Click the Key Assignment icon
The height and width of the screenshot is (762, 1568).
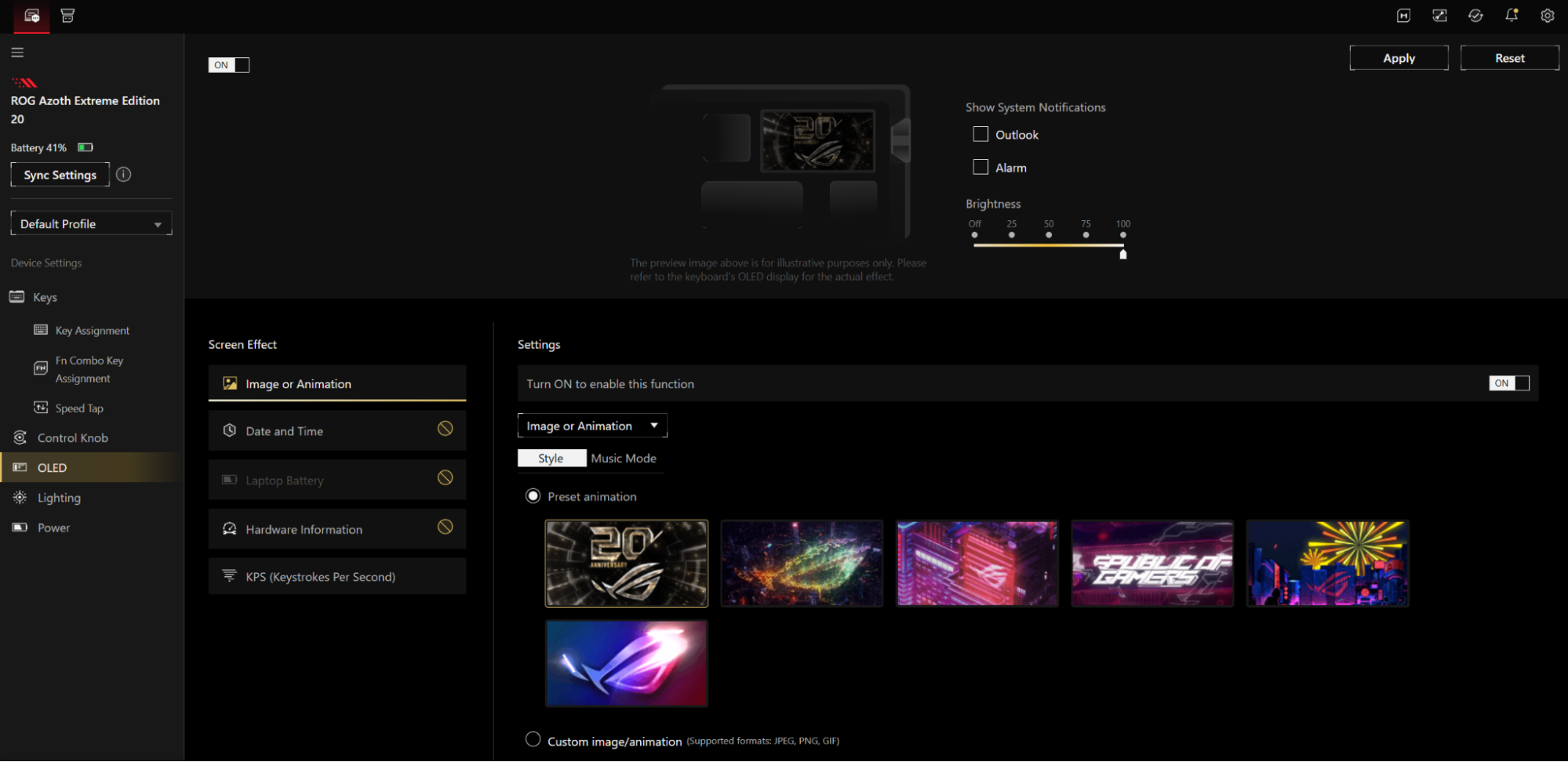point(41,330)
